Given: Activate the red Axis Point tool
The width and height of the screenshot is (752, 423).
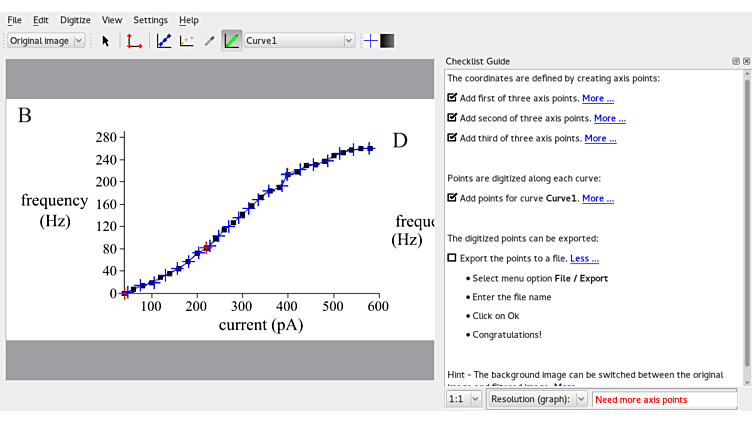Looking at the screenshot, I should (134, 41).
